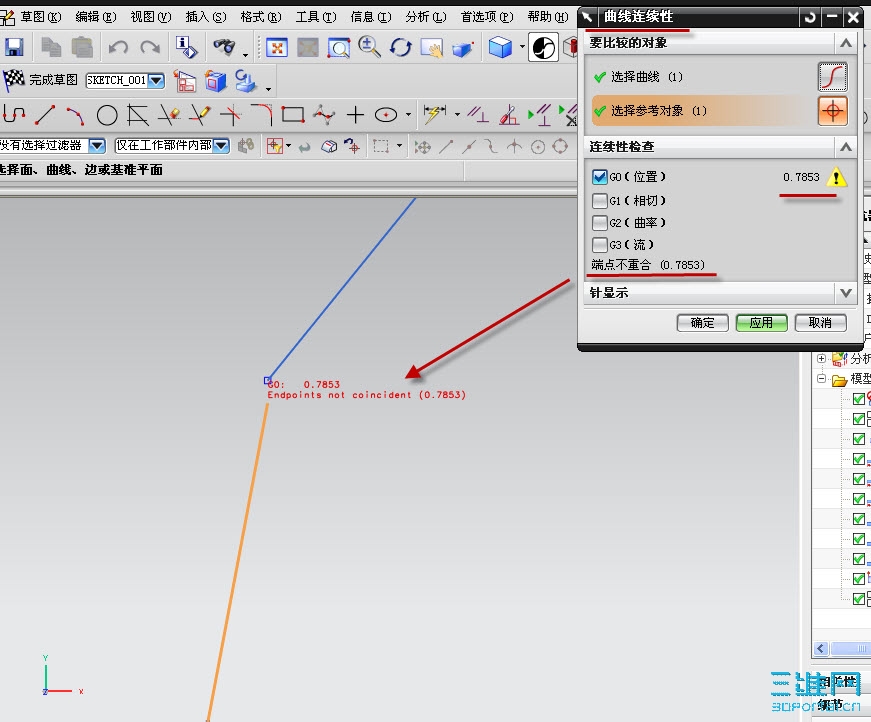Open the SKETCH_001 name dropdown
The width and height of the screenshot is (871, 722).
click(x=156, y=81)
